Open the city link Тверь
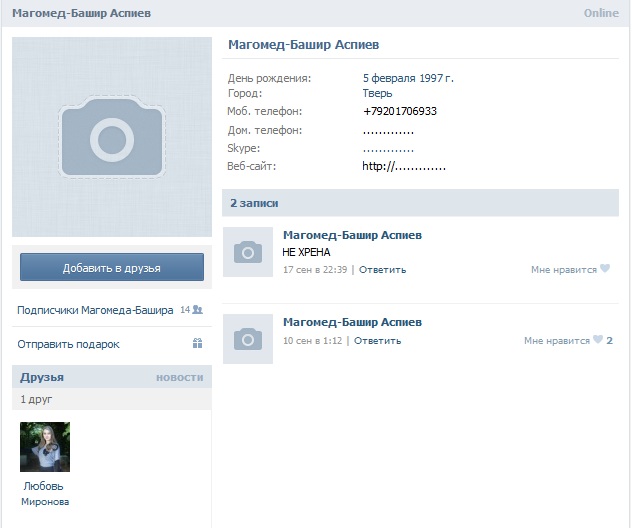Screen dimensions: 632x528 click(377, 94)
